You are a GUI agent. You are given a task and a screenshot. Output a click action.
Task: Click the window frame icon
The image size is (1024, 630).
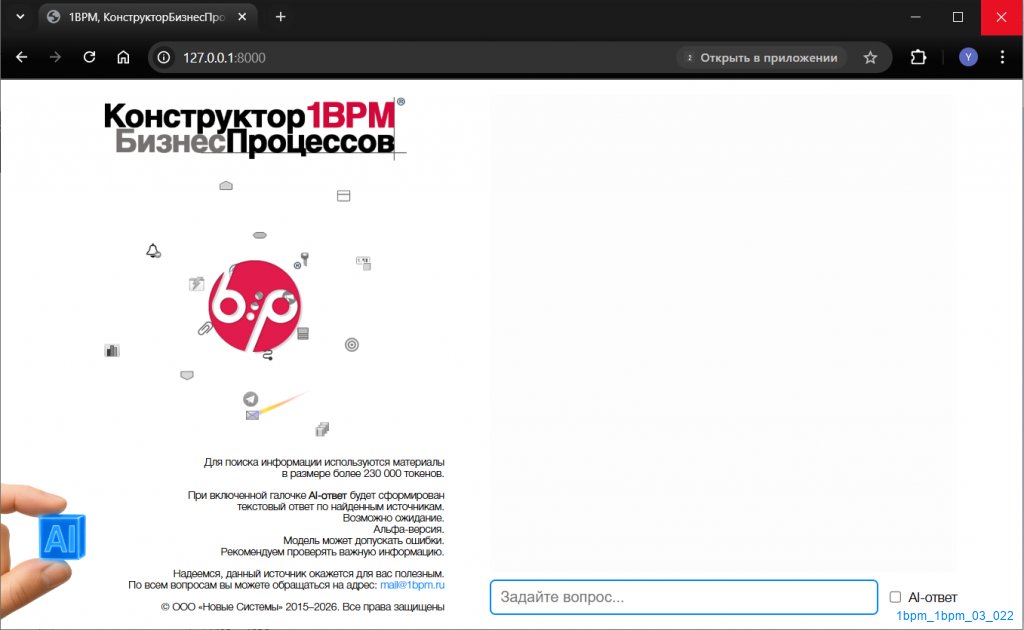click(x=344, y=196)
